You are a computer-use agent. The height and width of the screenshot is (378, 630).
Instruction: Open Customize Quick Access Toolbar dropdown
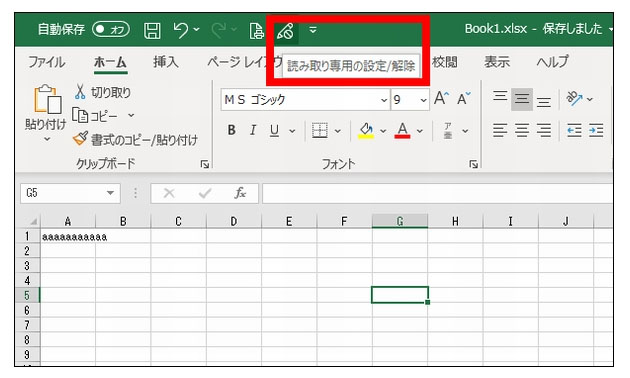pyautogui.click(x=313, y=30)
